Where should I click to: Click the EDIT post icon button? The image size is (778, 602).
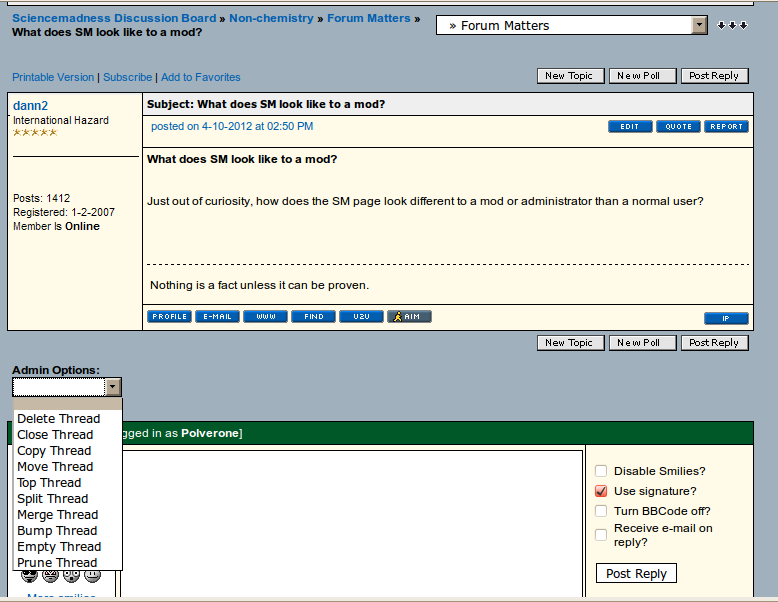click(x=630, y=127)
